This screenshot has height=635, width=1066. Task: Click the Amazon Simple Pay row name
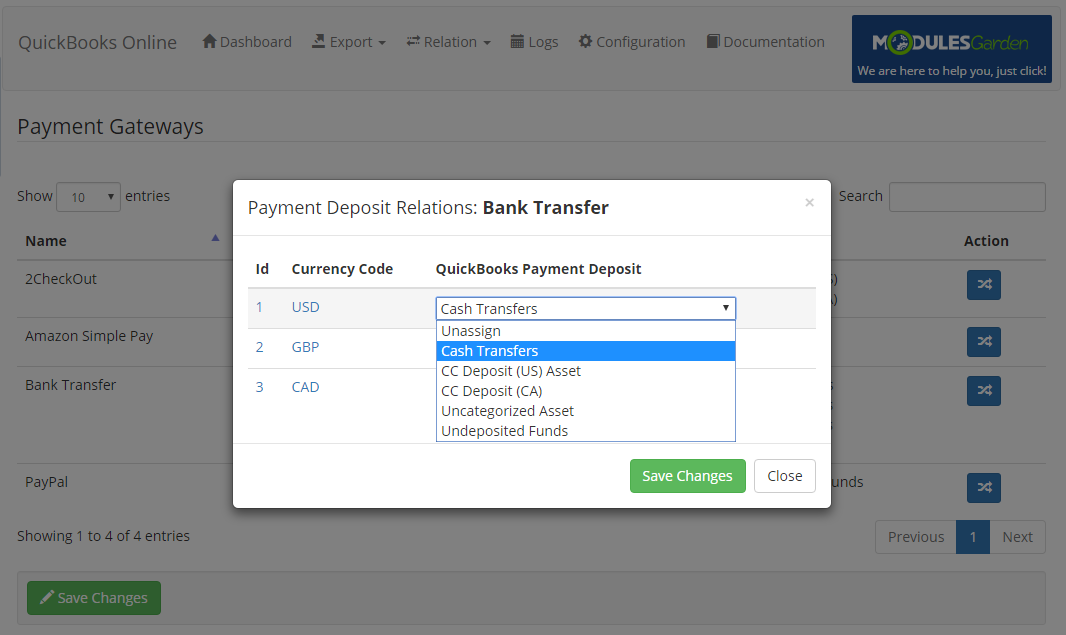coord(89,337)
